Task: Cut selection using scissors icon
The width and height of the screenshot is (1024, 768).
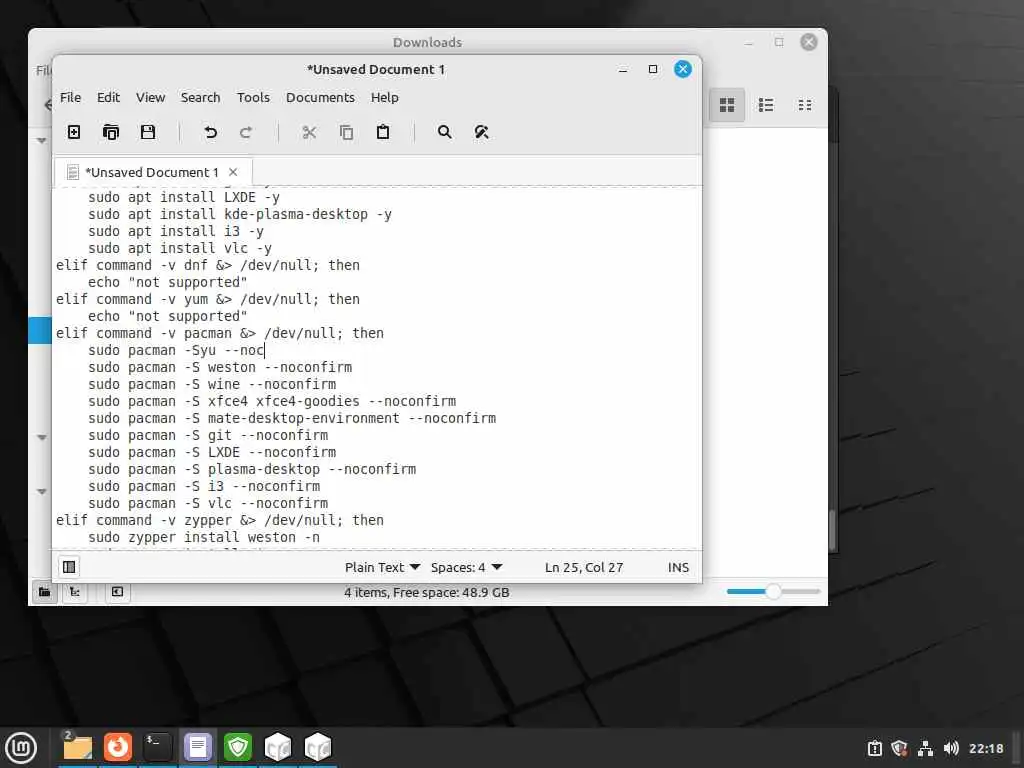Action: point(309,132)
